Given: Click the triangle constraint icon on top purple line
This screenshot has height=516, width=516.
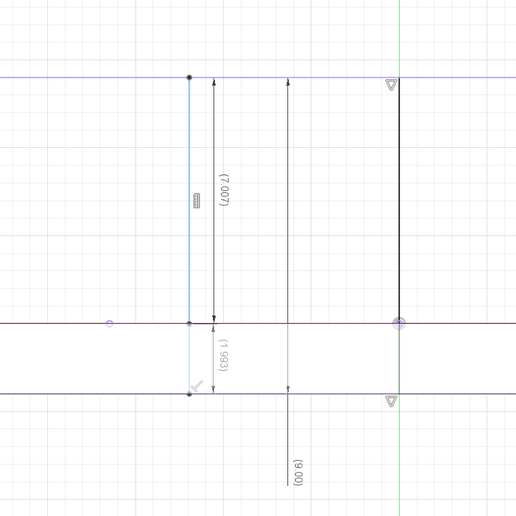Looking at the screenshot, I should pos(391,85).
